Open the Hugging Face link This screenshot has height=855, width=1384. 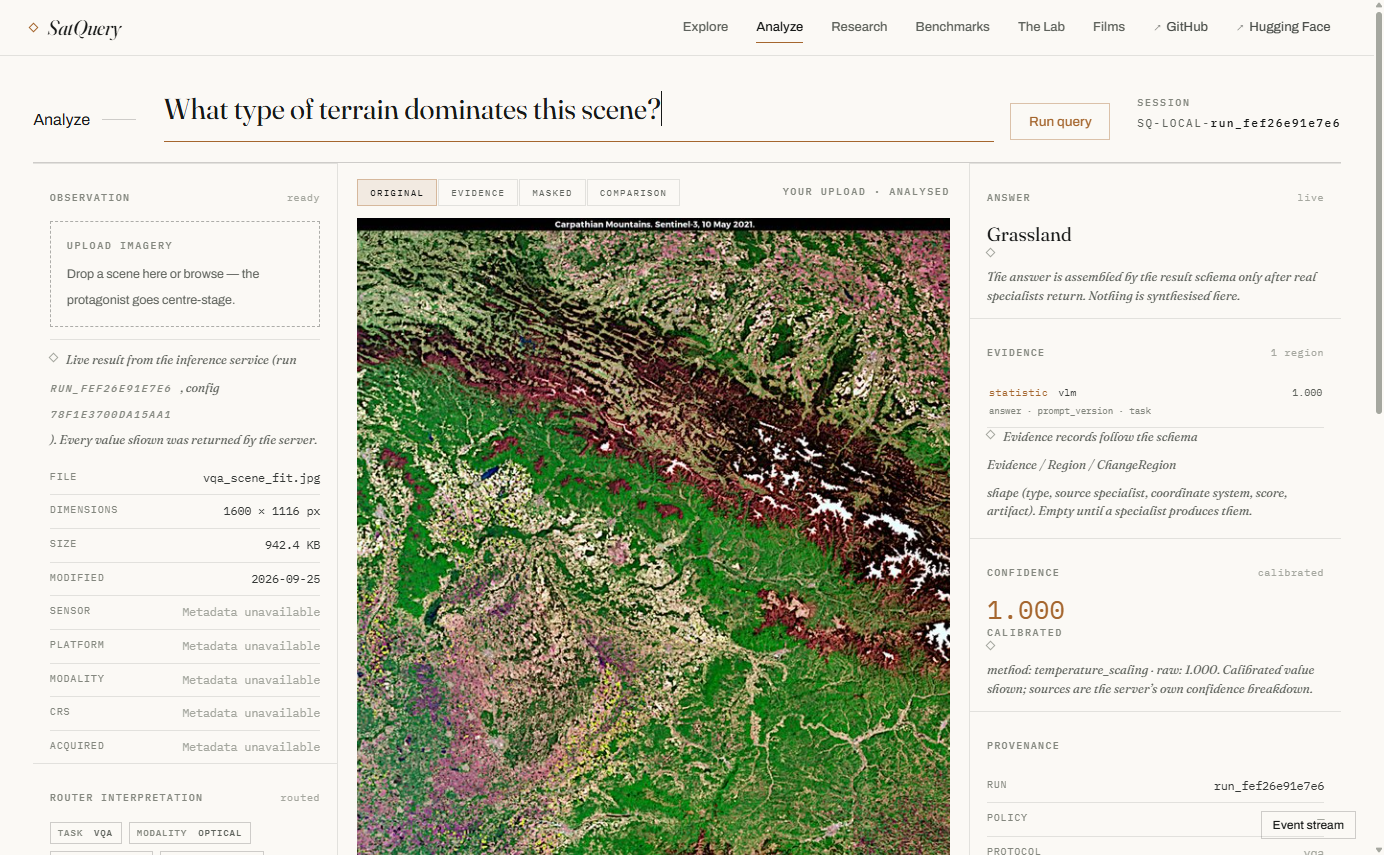1289,27
